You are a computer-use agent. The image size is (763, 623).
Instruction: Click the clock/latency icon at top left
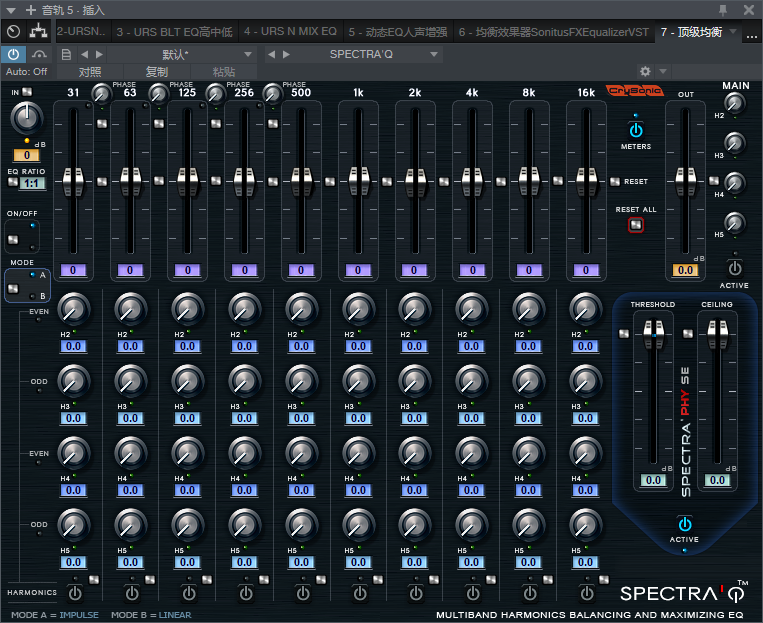pyautogui.click(x=14, y=32)
